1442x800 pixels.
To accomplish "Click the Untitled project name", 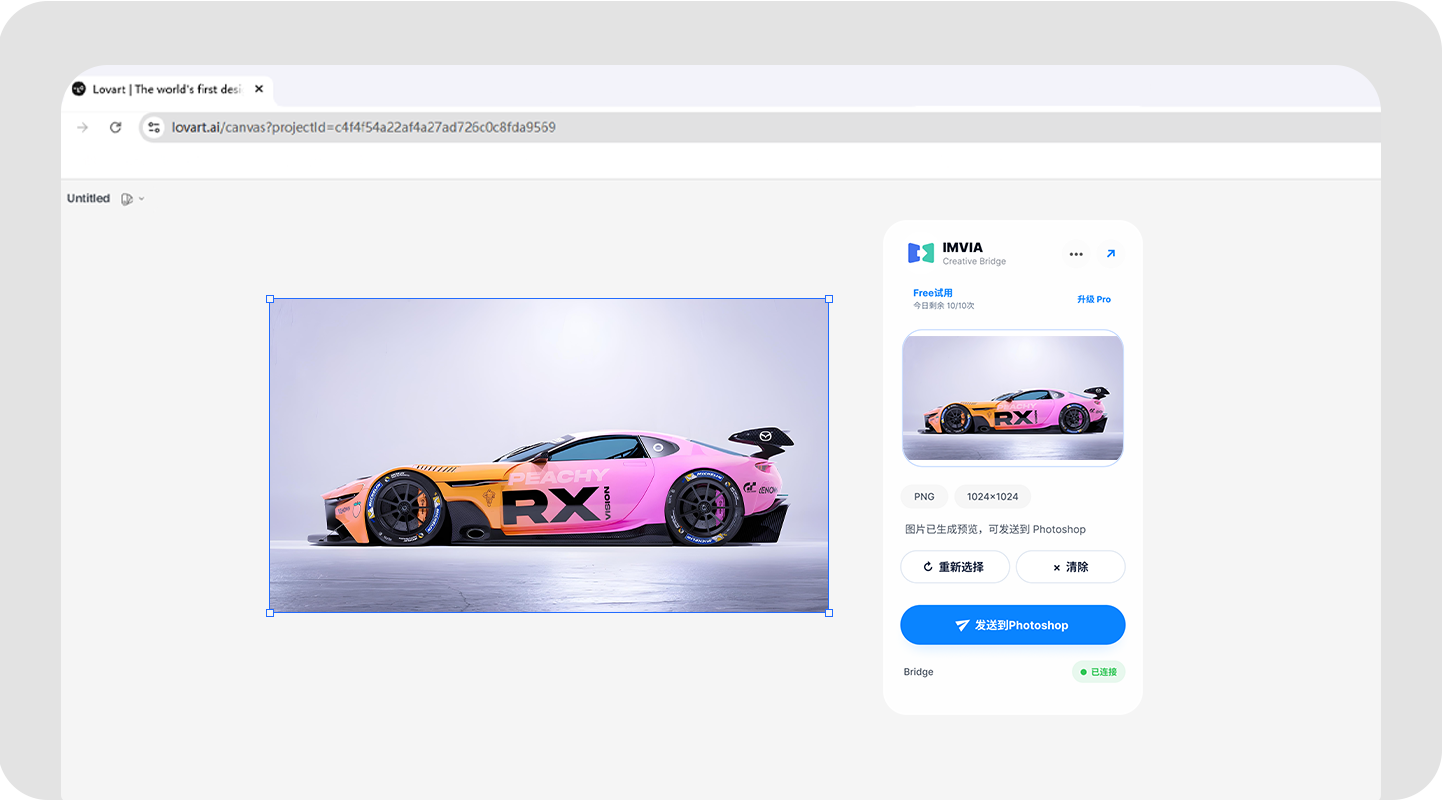I will click(x=88, y=198).
